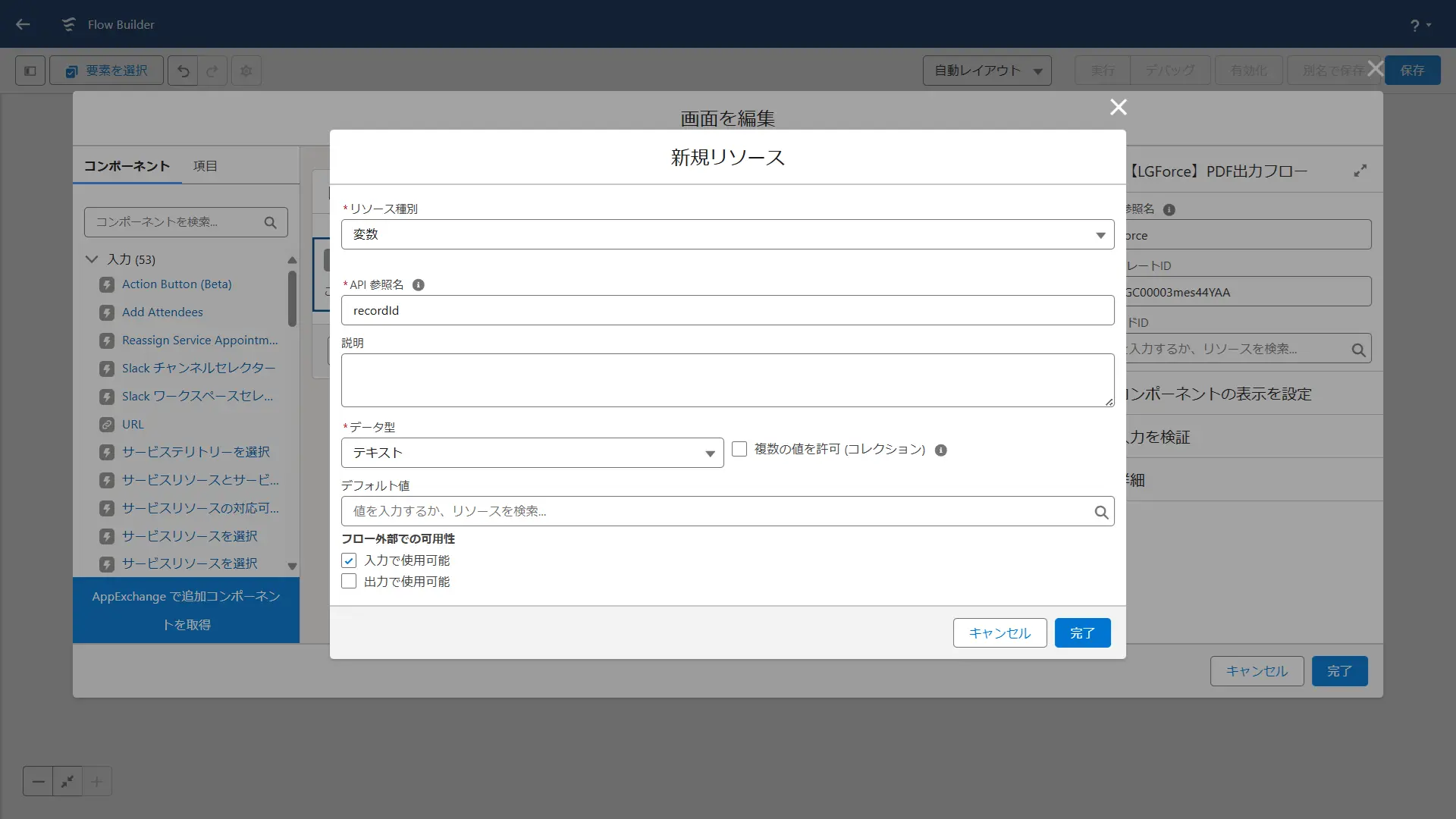Switch to the 項目 tab
Viewport: 1456px width, 819px height.
pyautogui.click(x=205, y=166)
